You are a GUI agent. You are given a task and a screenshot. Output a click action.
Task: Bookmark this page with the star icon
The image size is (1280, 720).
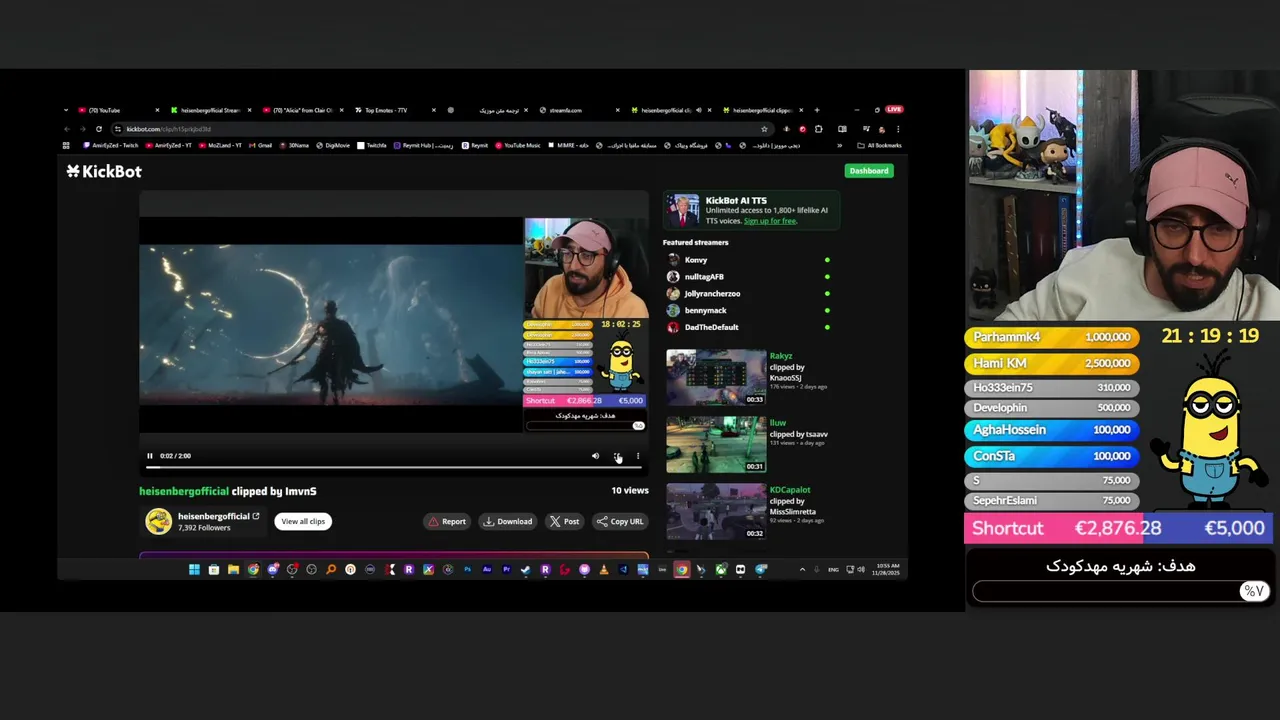764,129
